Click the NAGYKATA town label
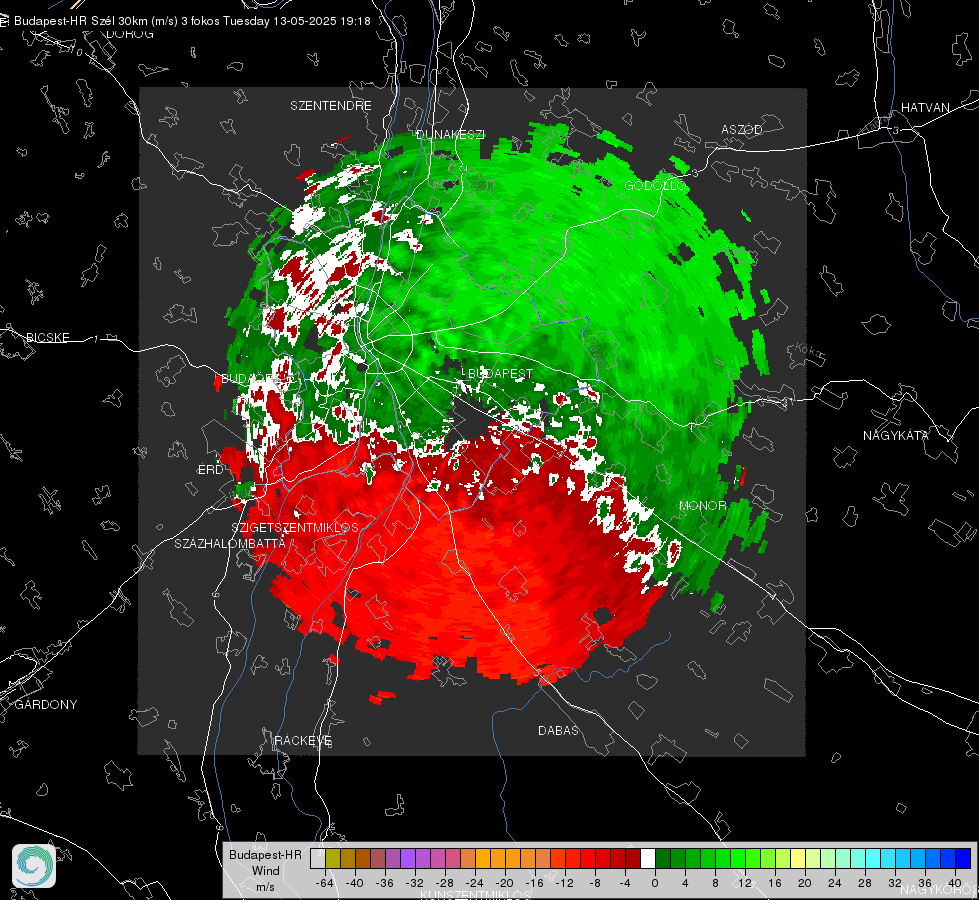Viewport: 979px width, 900px height. point(896,436)
